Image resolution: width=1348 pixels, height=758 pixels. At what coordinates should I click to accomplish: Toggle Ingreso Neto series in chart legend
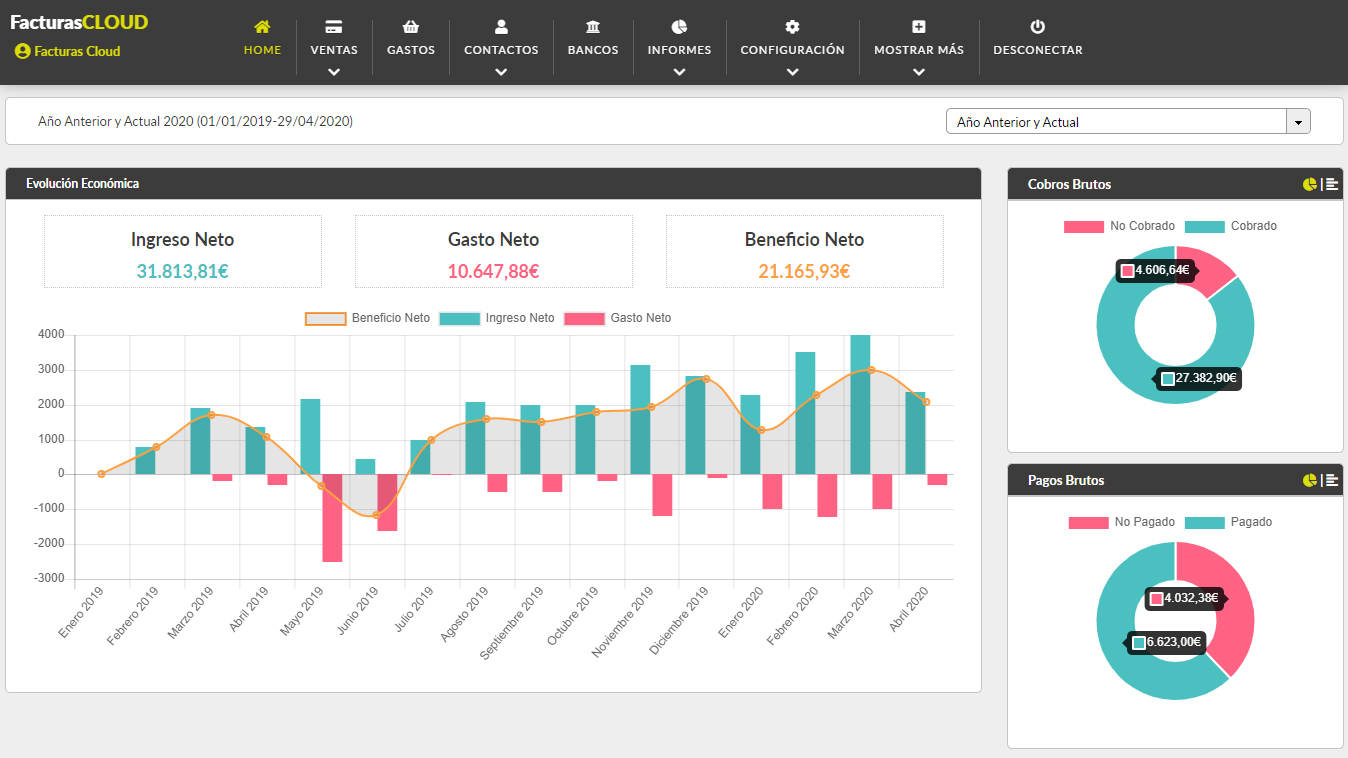[x=497, y=318]
